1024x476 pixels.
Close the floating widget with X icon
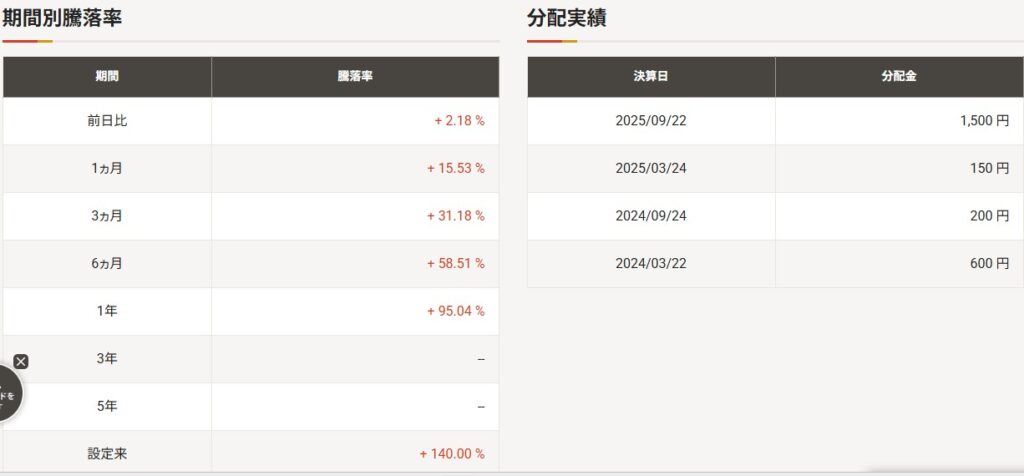(x=21, y=362)
